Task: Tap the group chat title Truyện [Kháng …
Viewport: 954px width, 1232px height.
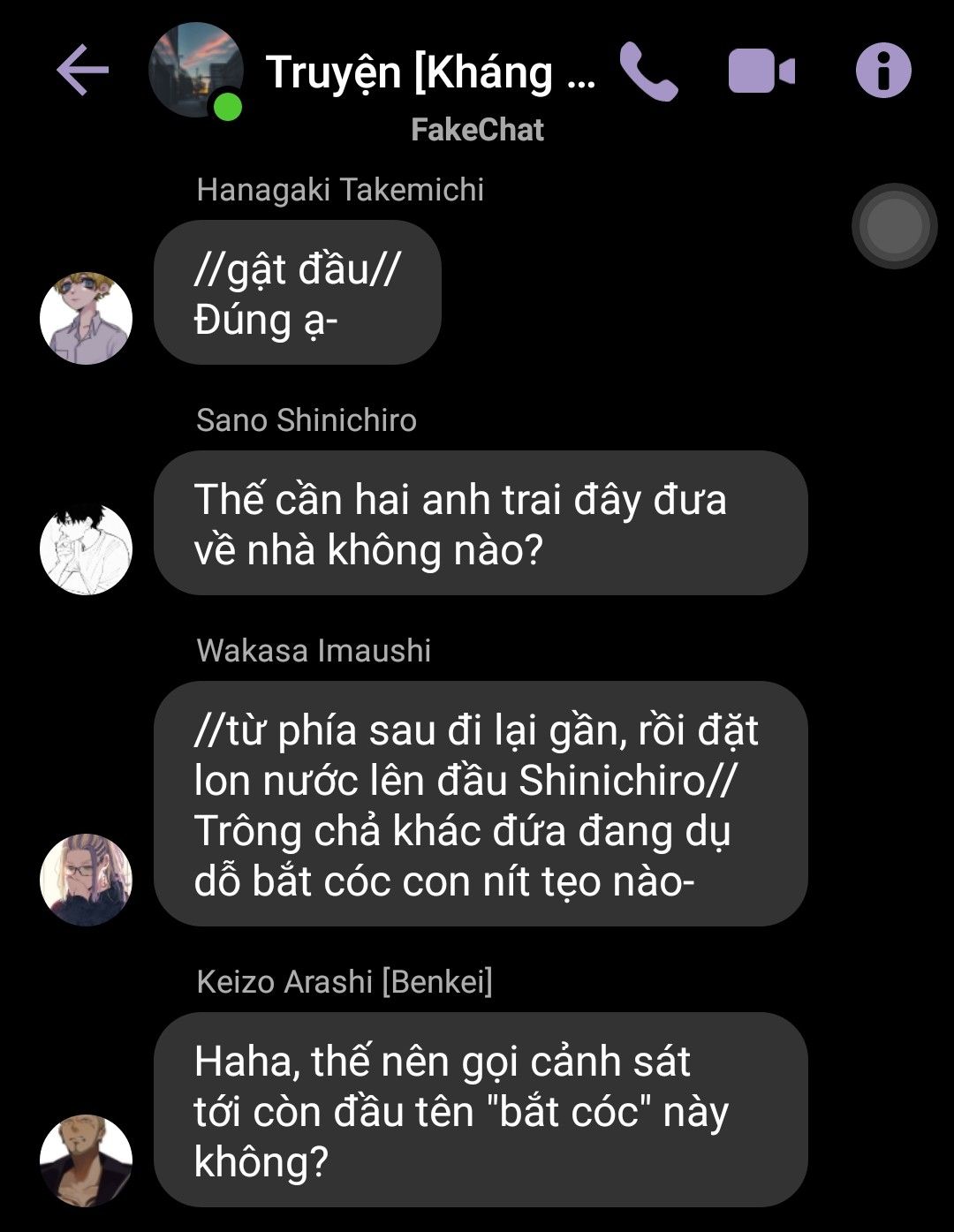Action: (x=431, y=72)
